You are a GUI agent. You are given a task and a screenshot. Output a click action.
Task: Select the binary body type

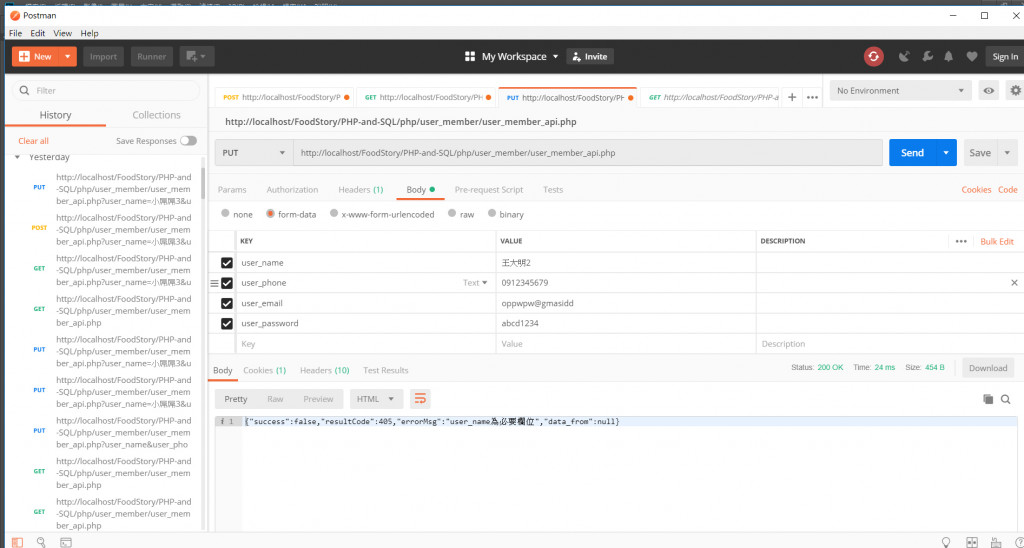[x=492, y=214]
